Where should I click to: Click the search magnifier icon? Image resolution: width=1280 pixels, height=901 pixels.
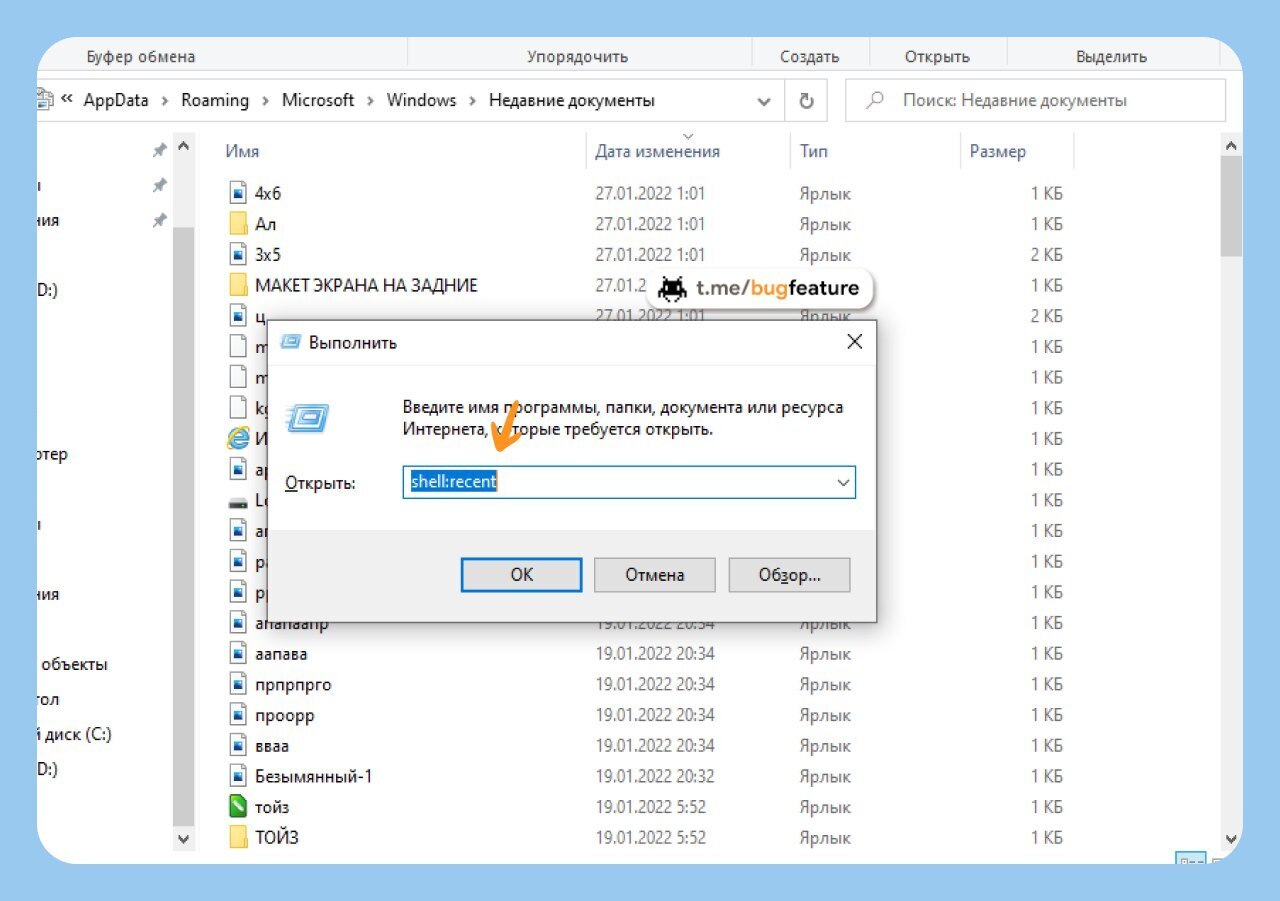[x=875, y=101]
